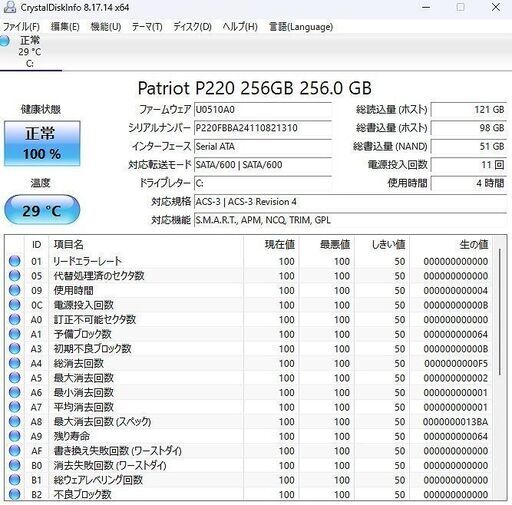This screenshot has width=512, height=505.
Task: Click the 正常 100 % health status button
Action: tap(42, 143)
